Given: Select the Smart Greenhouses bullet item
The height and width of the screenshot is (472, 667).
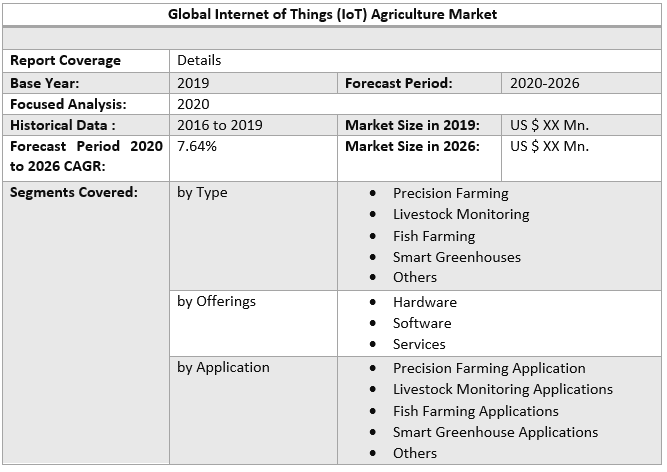Looking at the screenshot, I should 456,257.
